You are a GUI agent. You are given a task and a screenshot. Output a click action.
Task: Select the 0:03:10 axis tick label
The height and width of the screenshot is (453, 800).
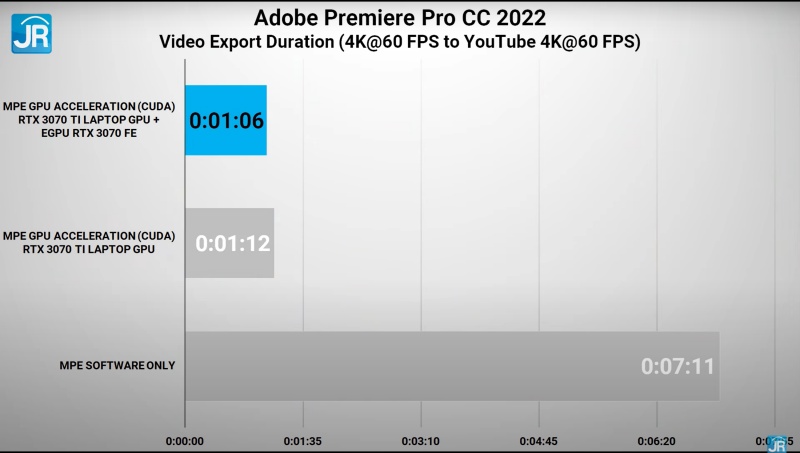tap(421, 439)
